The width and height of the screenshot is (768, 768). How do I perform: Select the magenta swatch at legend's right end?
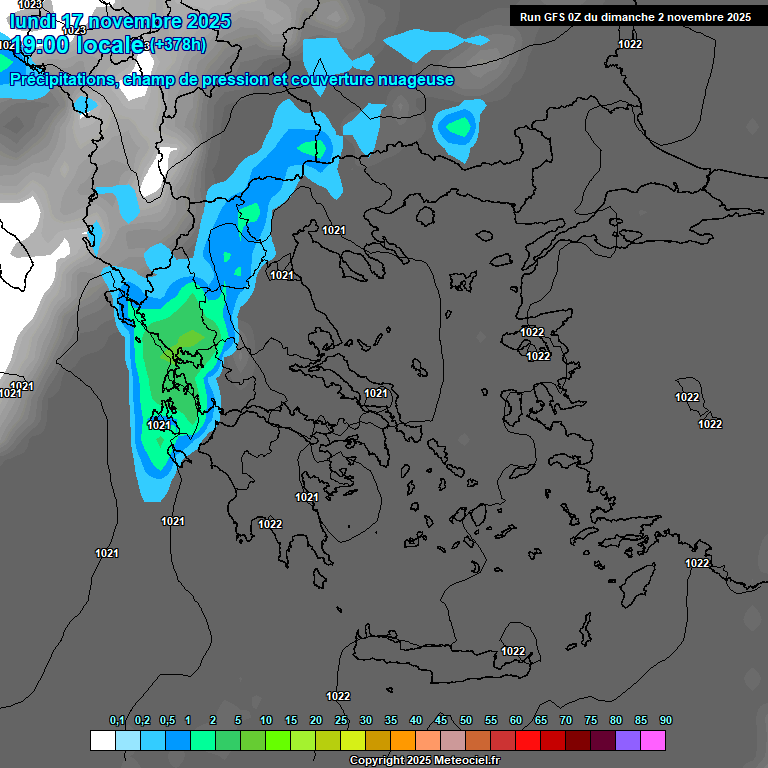click(x=653, y=741)
